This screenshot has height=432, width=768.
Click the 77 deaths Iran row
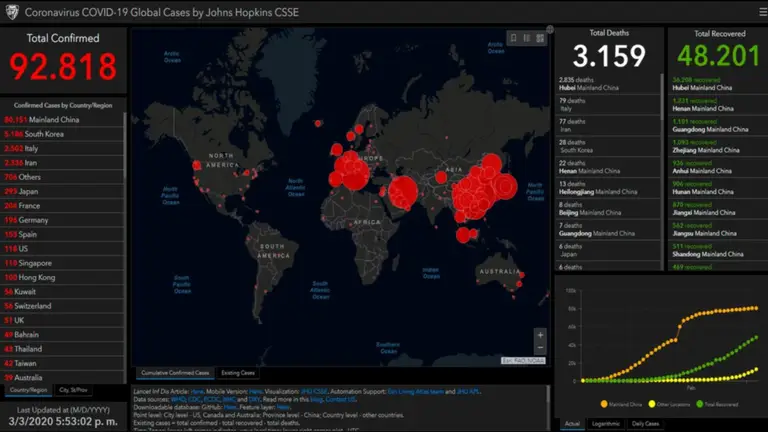607,125
